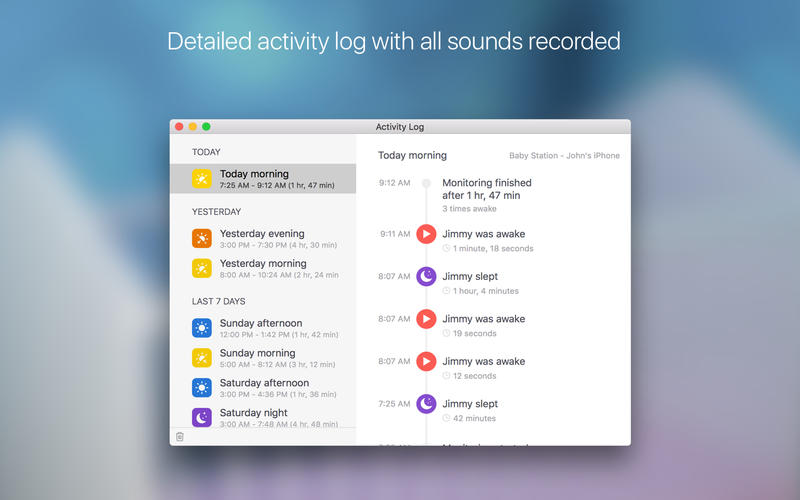Click the Monitoring finished timeline marker

click(426, 183)
